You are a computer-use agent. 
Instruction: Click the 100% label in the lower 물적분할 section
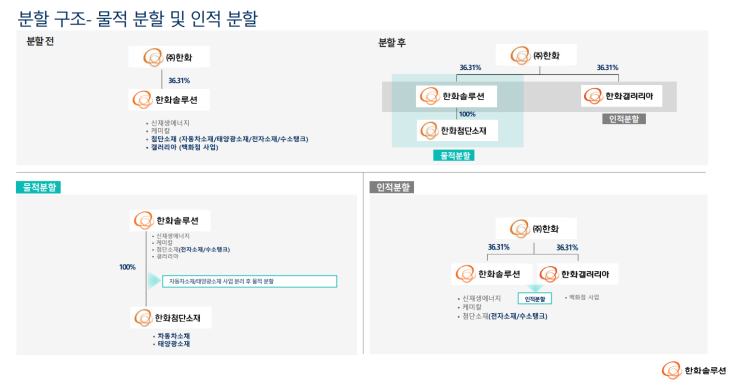tap(127, 267)
